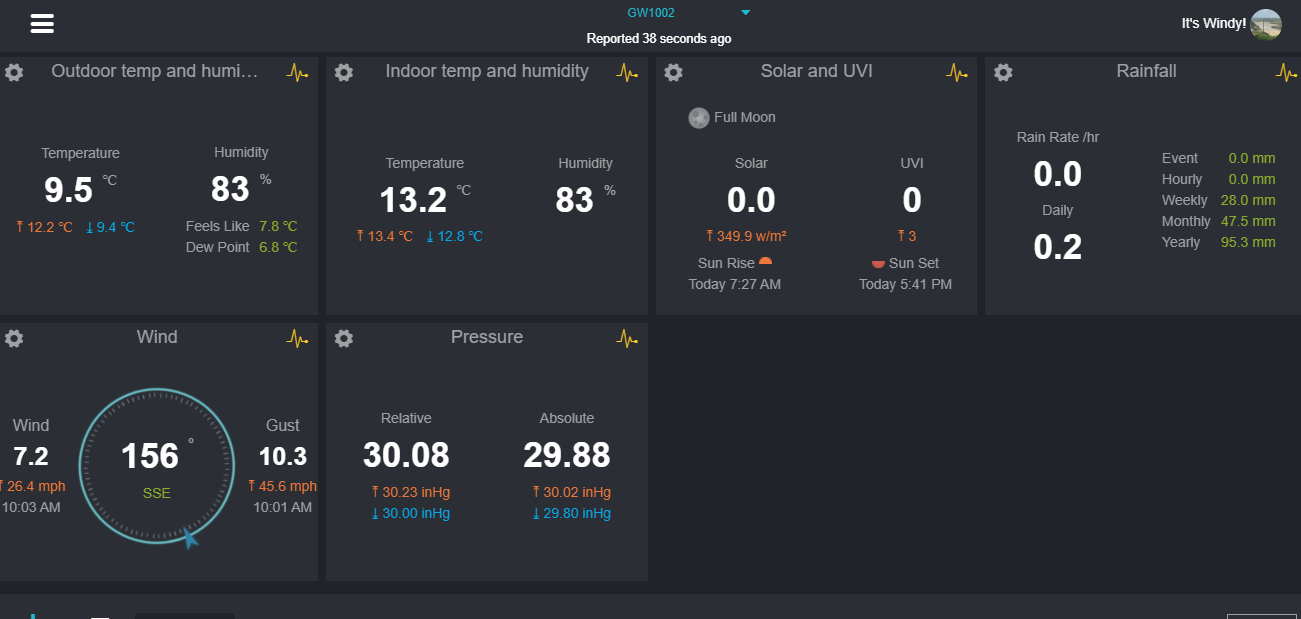Open the hamburger main menu
The width and height of the screenshot is (1301, 619).
[42, 24]
